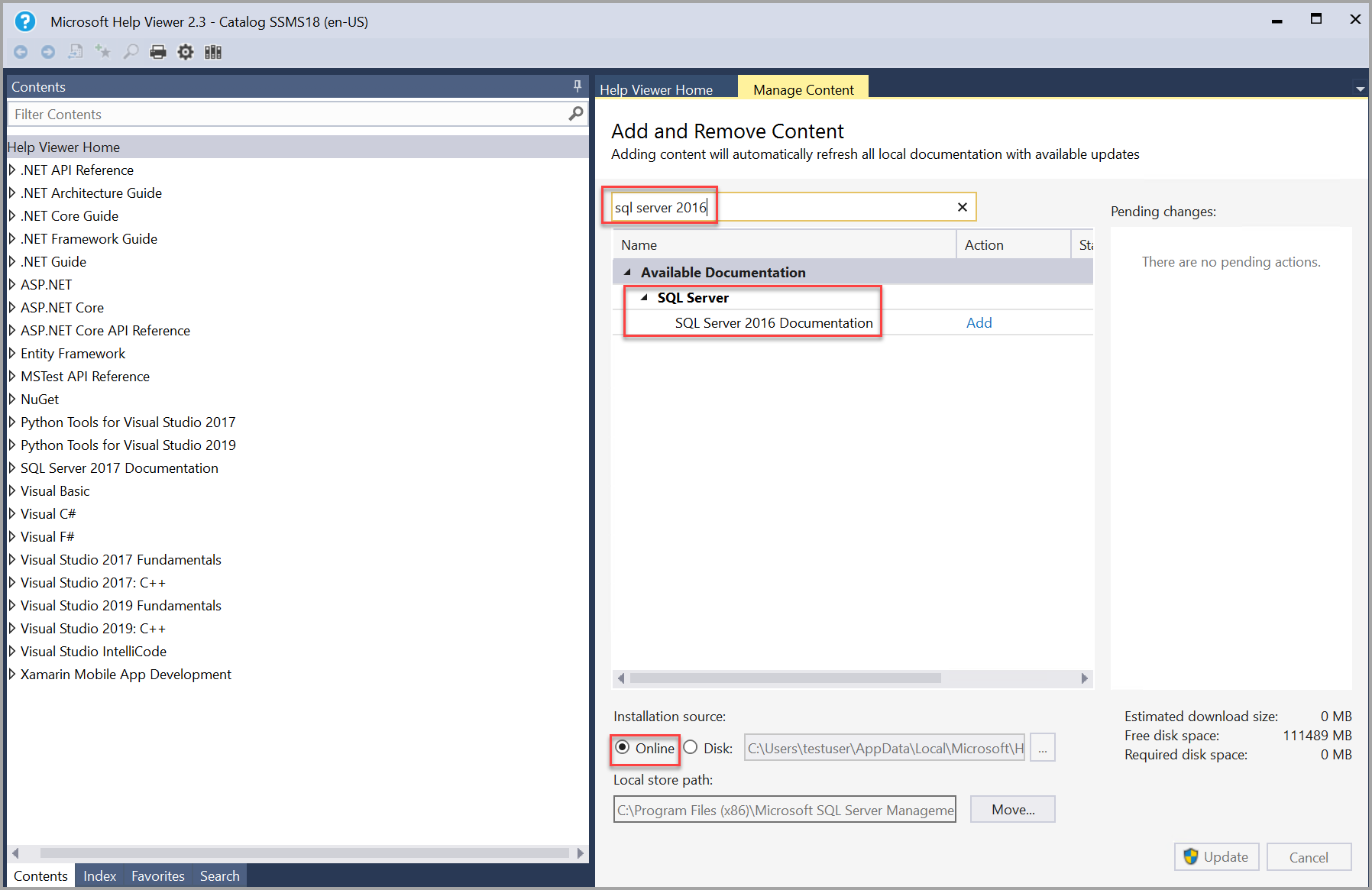Screen dimensions: 1372x890
Task: Open Find with the magnifier toolbar icon
Action: coord(131,51)
